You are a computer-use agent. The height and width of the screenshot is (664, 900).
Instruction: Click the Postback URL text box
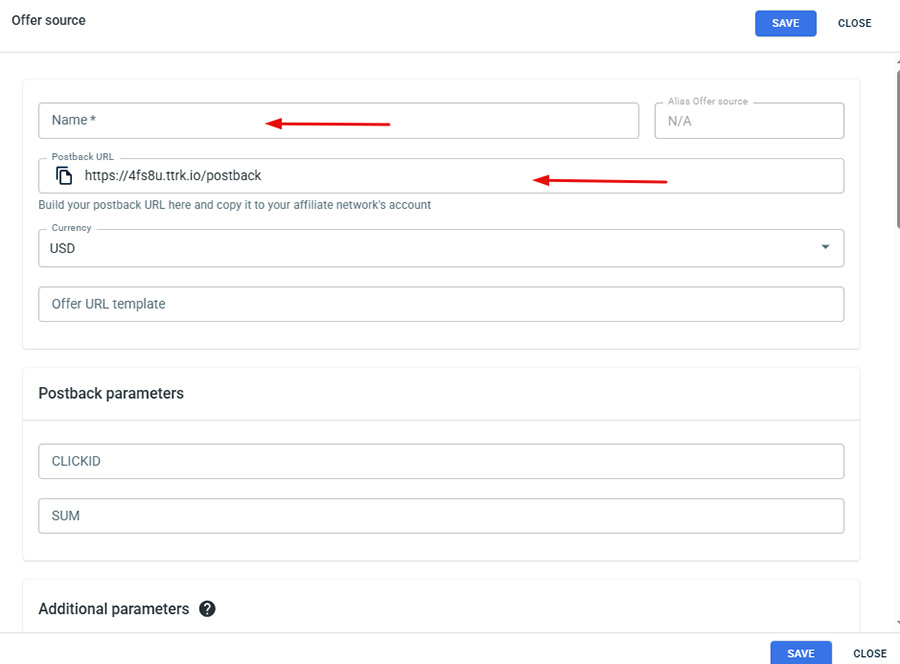tap(450, 176)
